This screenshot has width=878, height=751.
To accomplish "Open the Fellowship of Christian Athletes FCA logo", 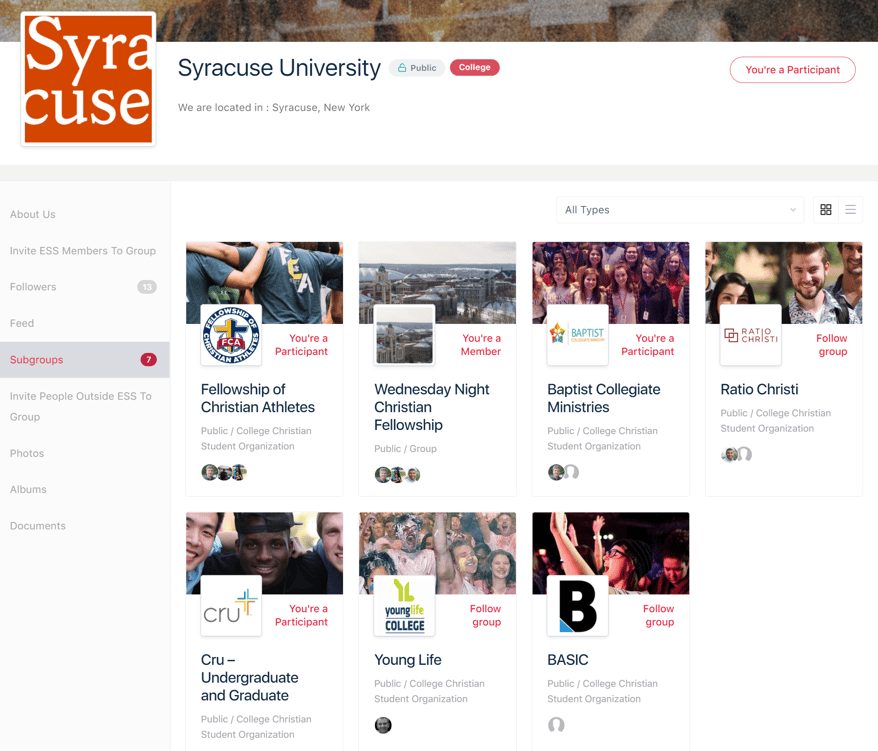I will click(231, 335).
